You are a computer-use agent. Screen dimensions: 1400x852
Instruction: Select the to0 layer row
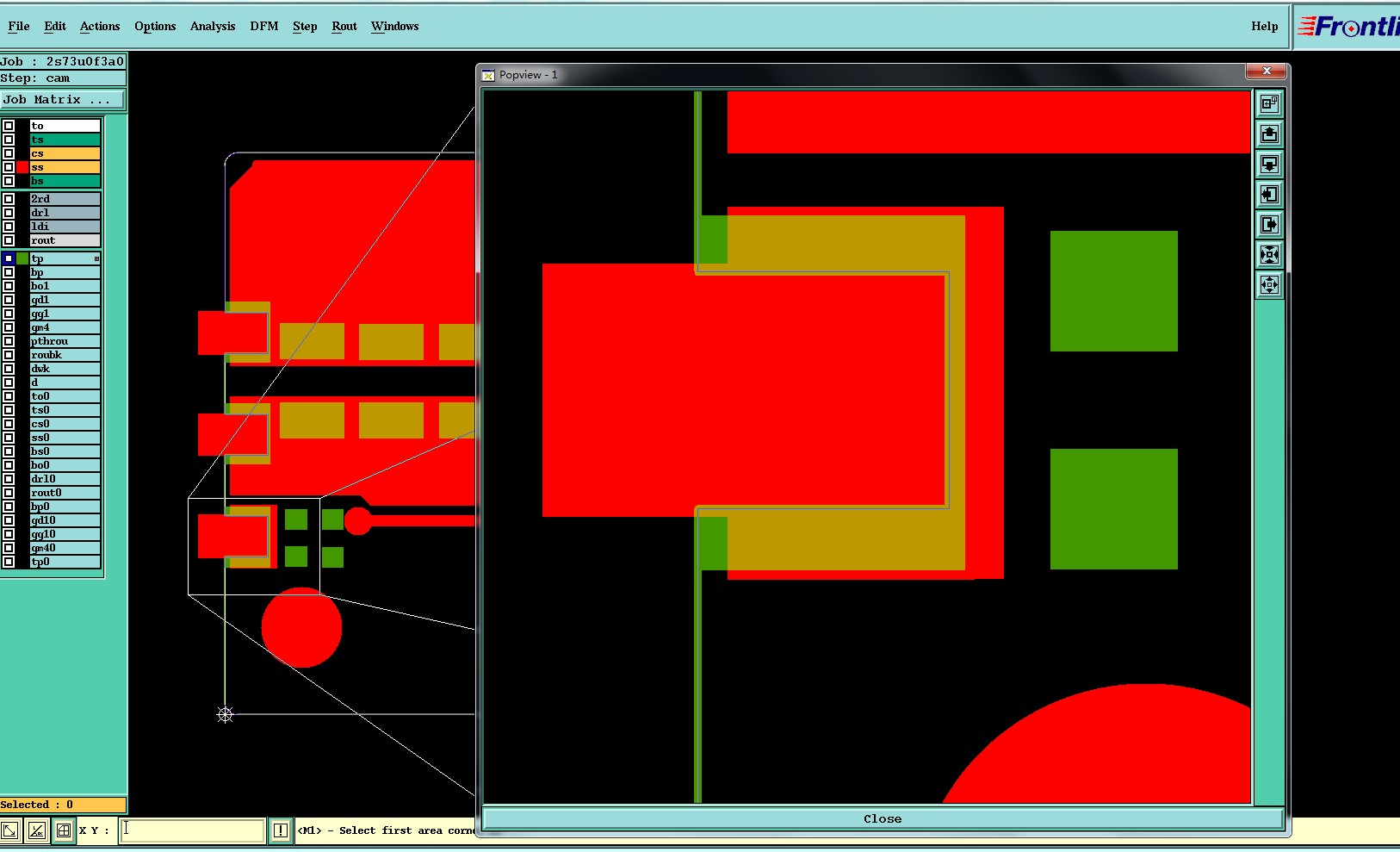(65, 396)
